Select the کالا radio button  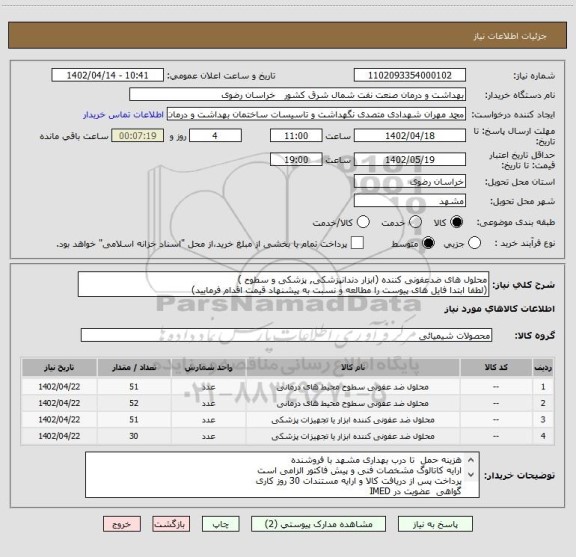pos(457,222)
